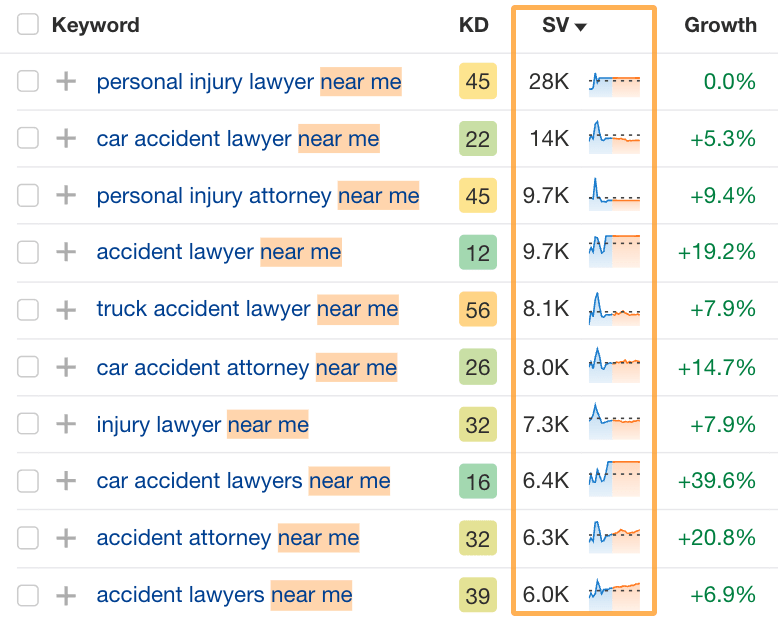This screenshot has height=621, width=778.
Task: Click the KD badge showing 56
Action: pyautogui.click(x=478, y=310)
